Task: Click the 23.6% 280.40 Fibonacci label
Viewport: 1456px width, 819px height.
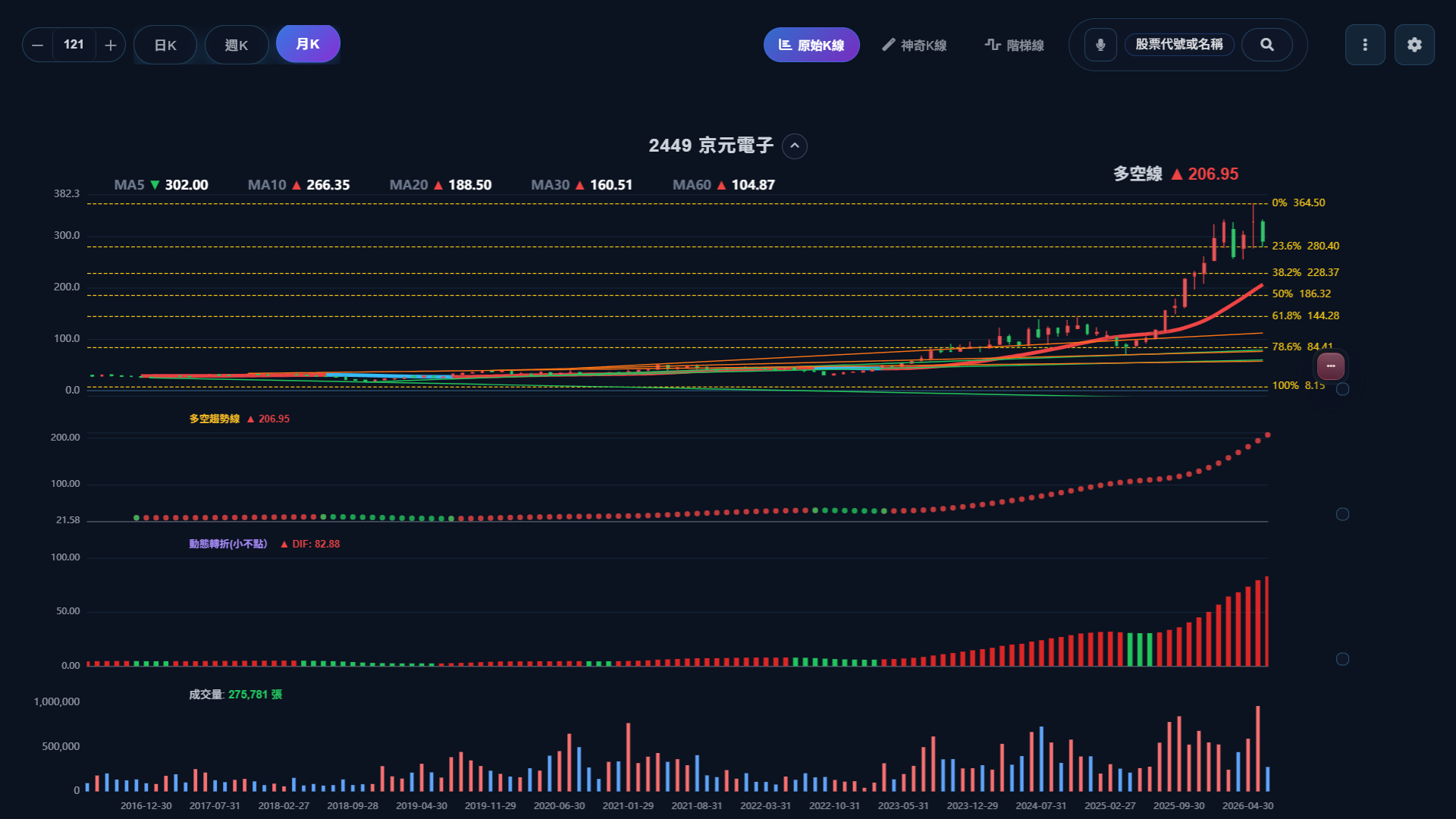Action: [x=1305, y=246]
